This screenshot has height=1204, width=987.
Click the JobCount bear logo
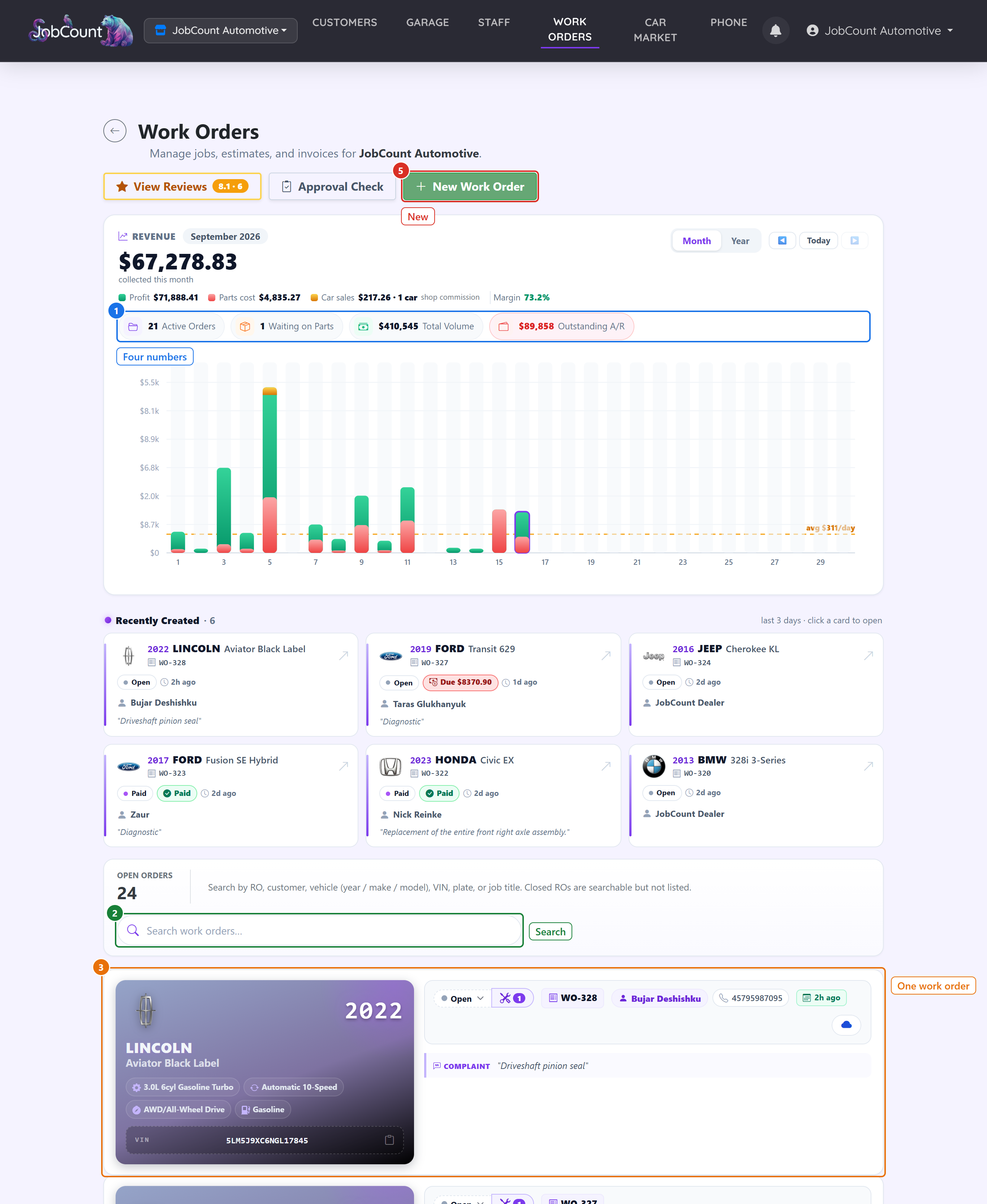point(81,31)
